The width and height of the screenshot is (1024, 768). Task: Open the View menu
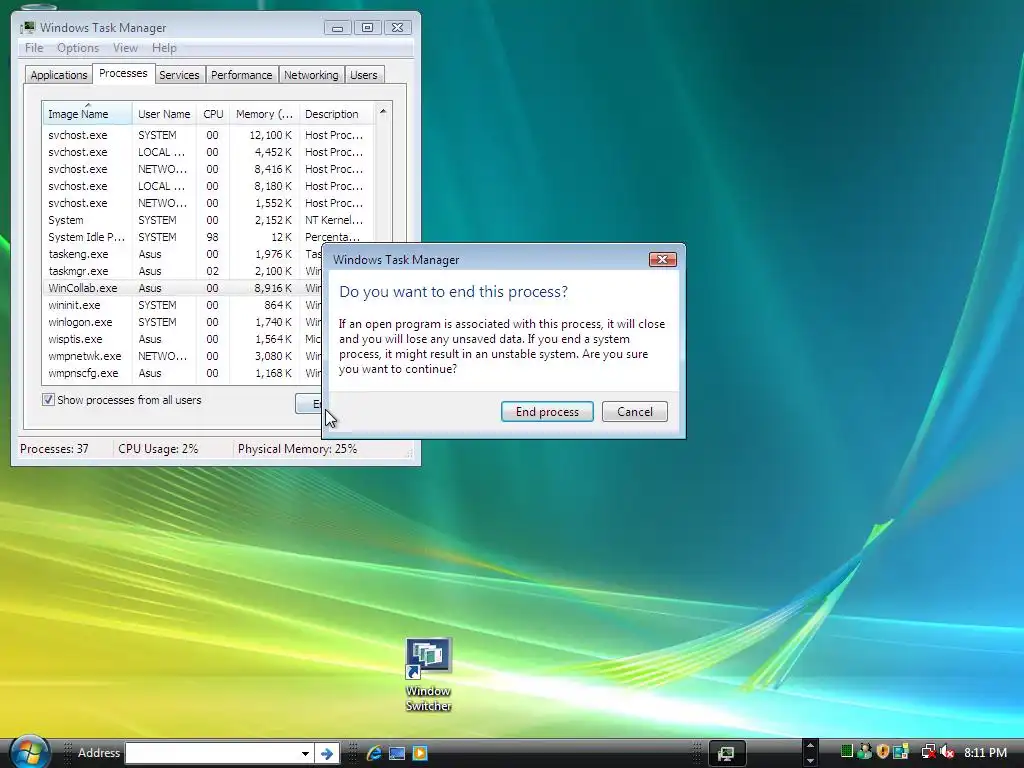tap(125, 48)
